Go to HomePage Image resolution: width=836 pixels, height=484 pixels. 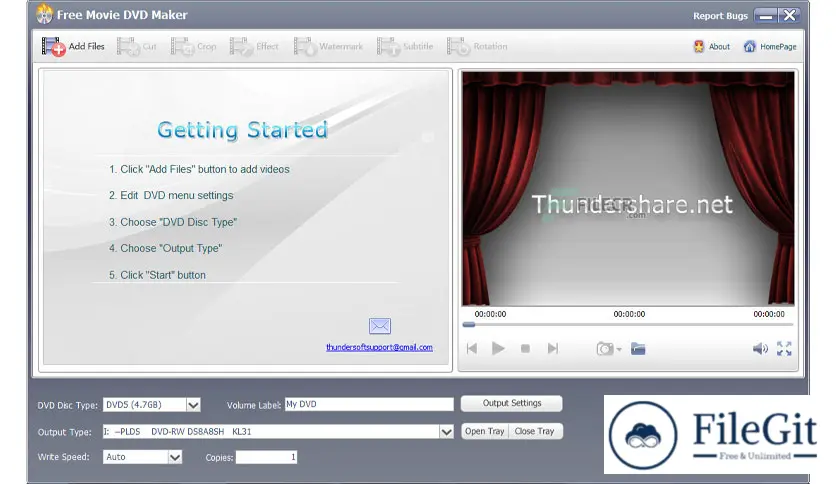click(770, 46)
